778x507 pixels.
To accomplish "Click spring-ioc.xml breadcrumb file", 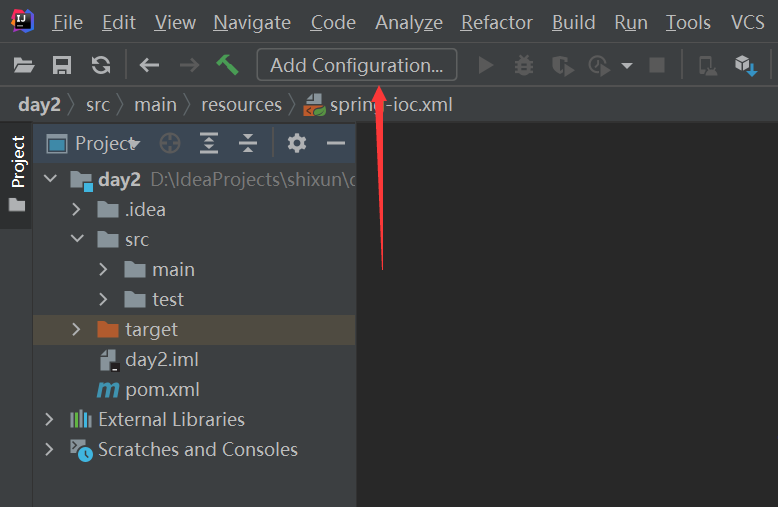I will (x=378, y=105).
